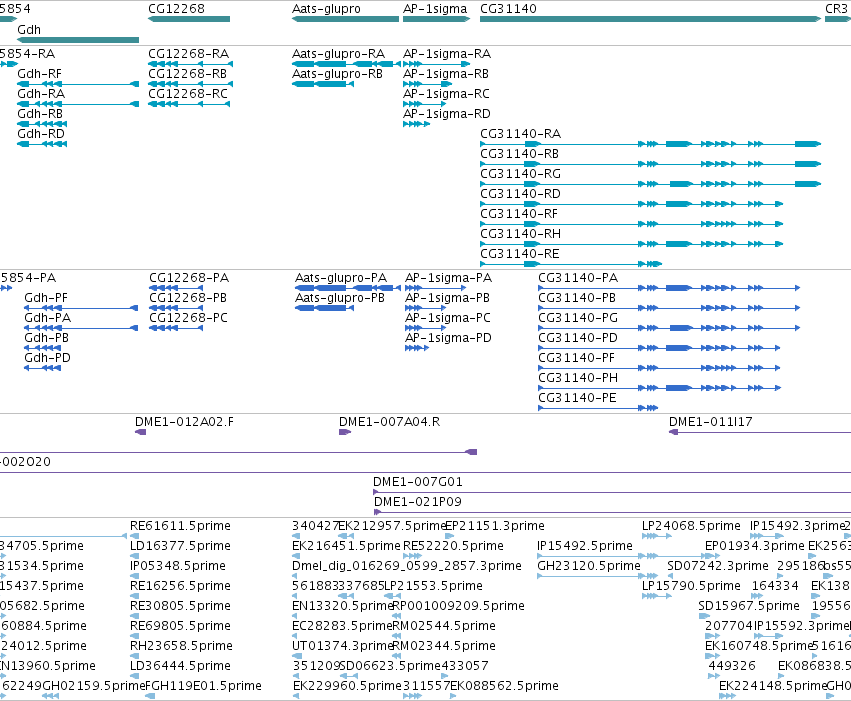Viewport: 851px width, 701px height.
Task: Click Aats-glupro-RB transcript label
Action: (337, 74)
